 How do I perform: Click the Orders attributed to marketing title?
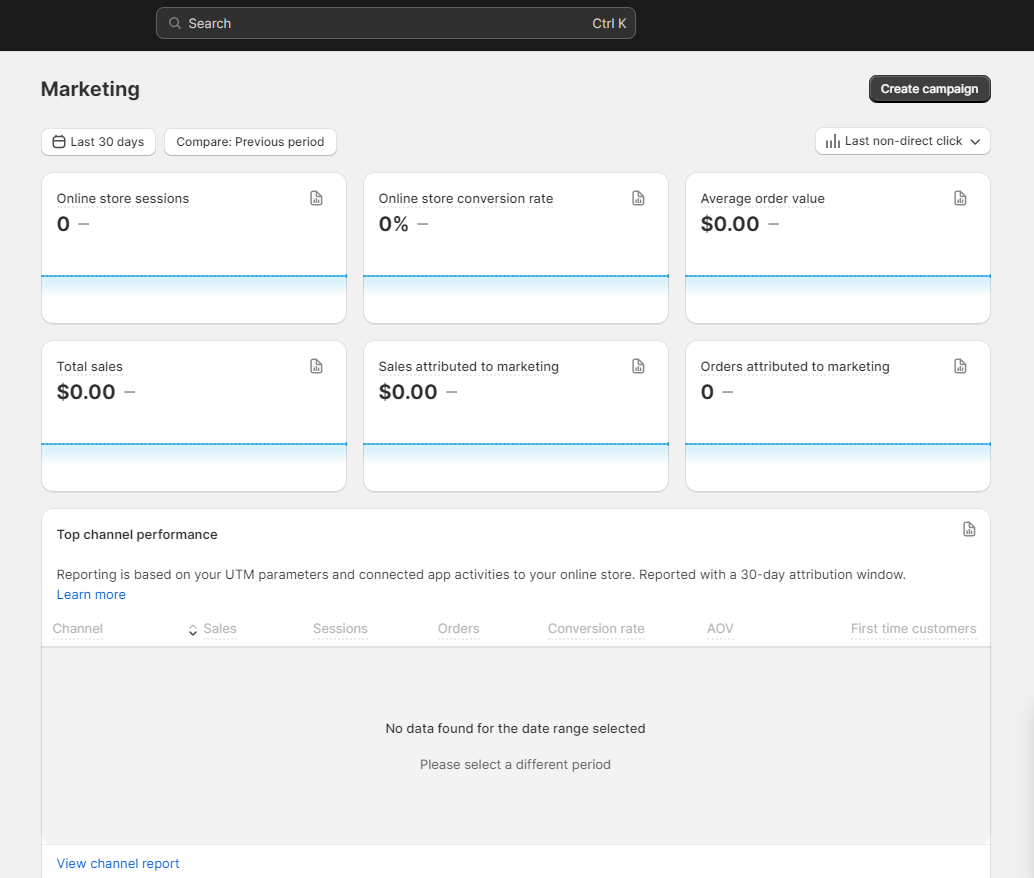pos(795,367)
